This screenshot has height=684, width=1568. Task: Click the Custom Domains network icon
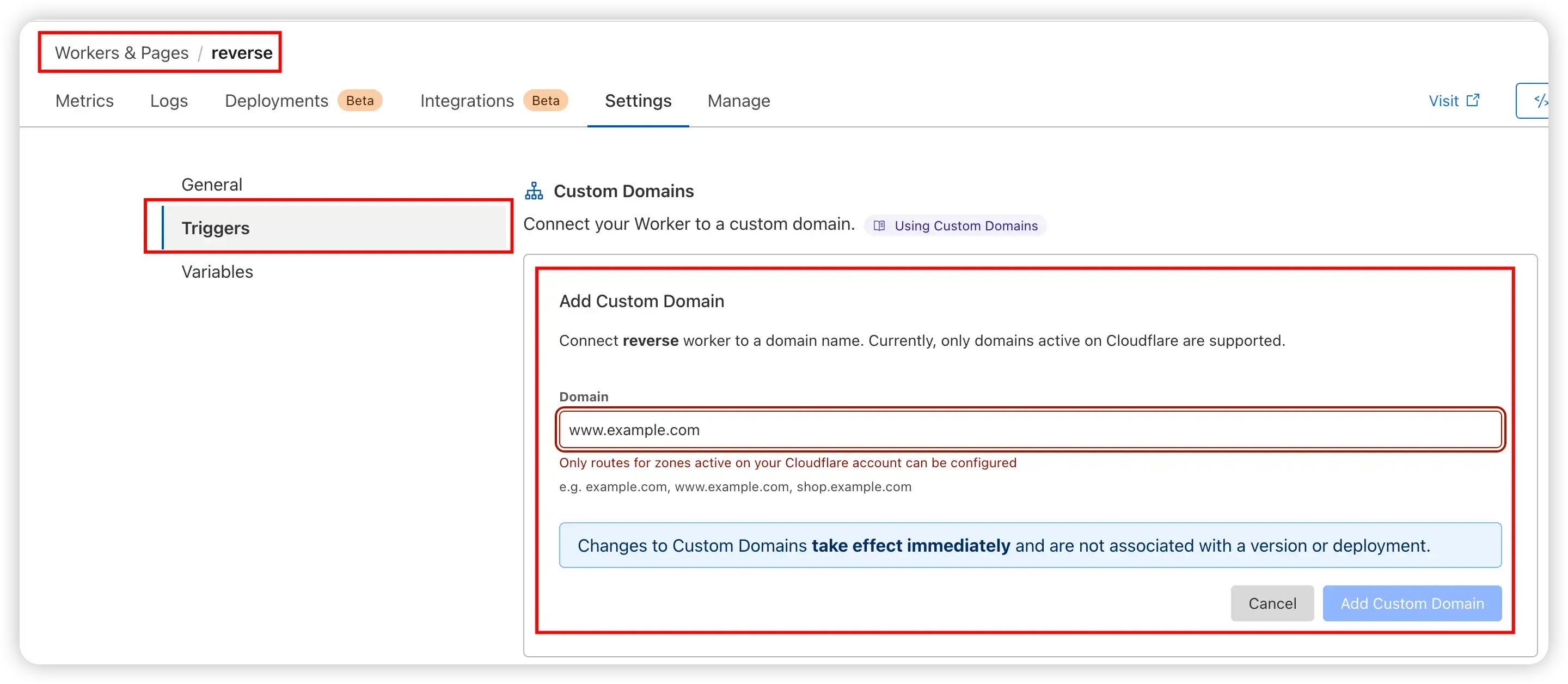click(x=534, y=191)
